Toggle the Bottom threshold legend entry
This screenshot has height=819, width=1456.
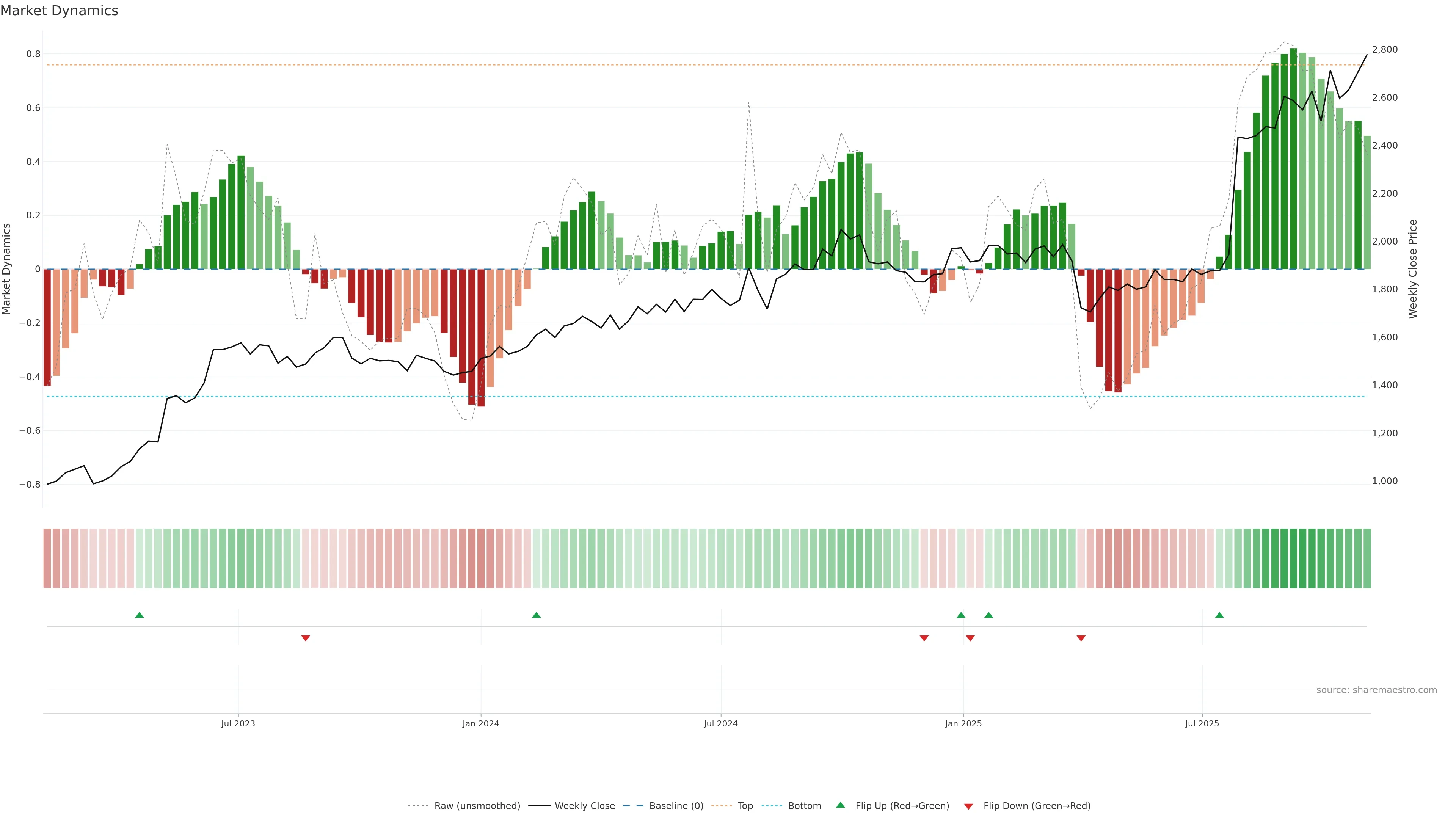coord(804,806)
